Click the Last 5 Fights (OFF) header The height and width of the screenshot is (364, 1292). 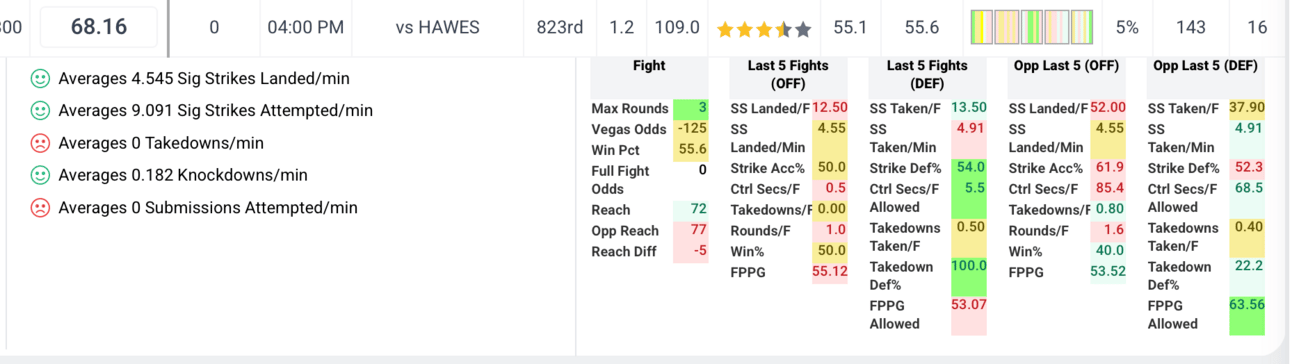788,75
